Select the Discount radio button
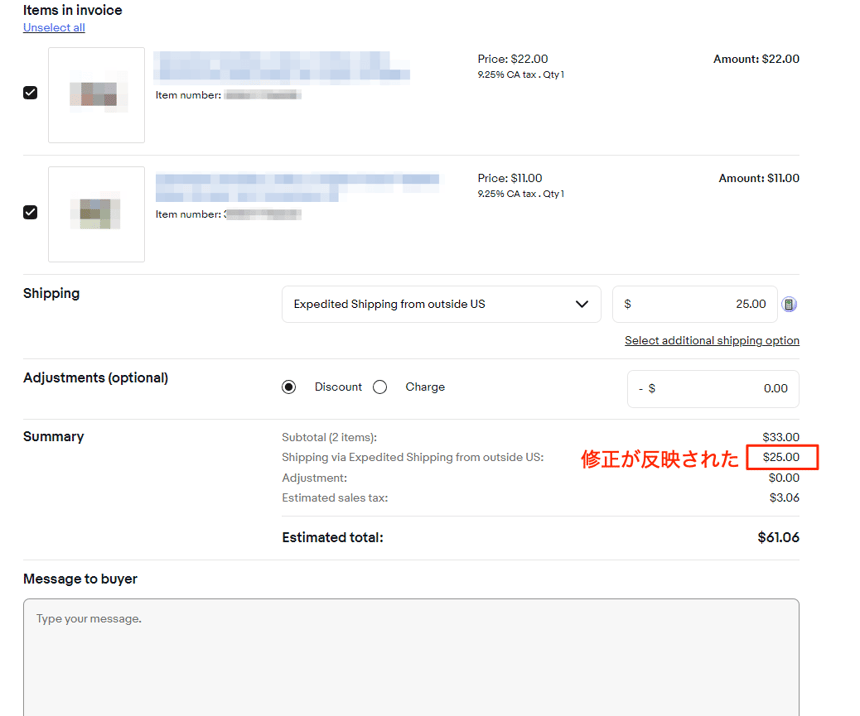860x716 pixels. [x=289, y=387]
